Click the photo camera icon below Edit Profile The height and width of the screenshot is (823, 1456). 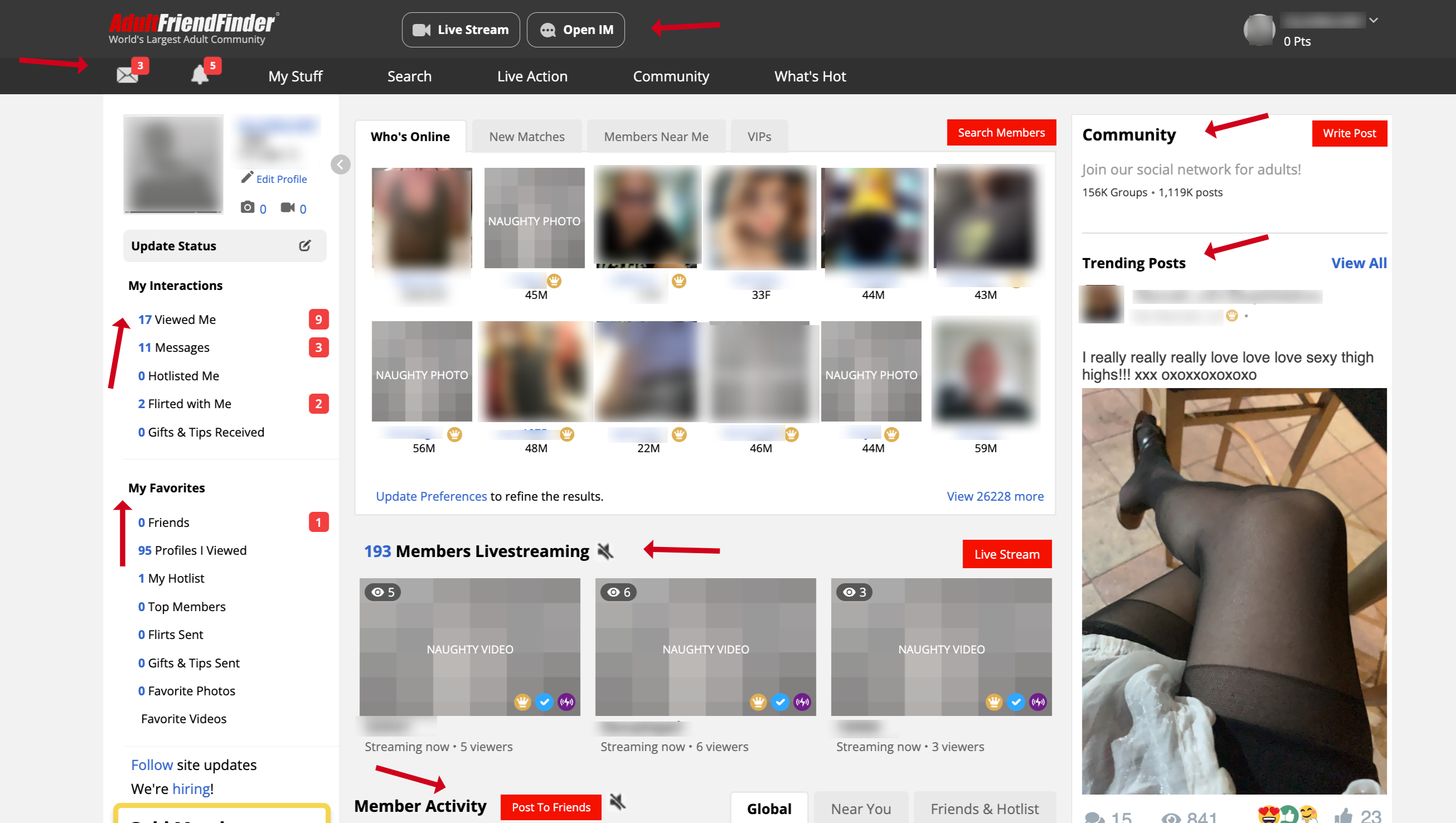pyautogui.click(x=249, y=207)
